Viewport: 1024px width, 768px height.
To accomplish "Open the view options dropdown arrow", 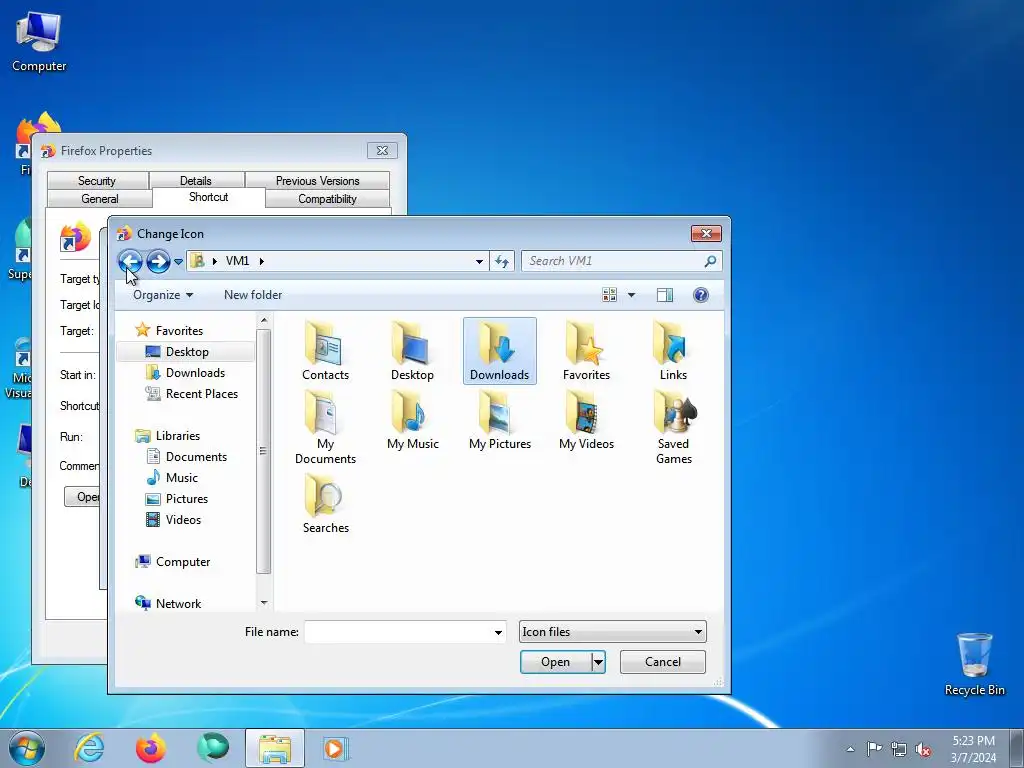I will point(631,295).
